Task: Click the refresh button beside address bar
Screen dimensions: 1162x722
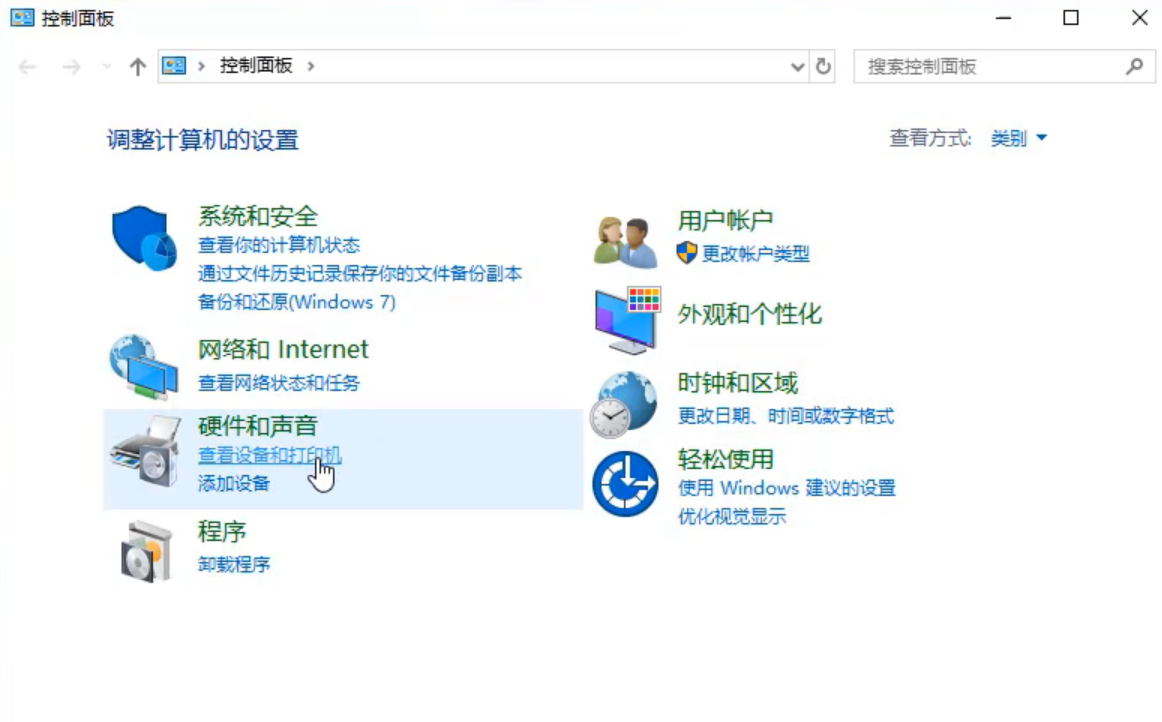Action: tap(824, 66)
